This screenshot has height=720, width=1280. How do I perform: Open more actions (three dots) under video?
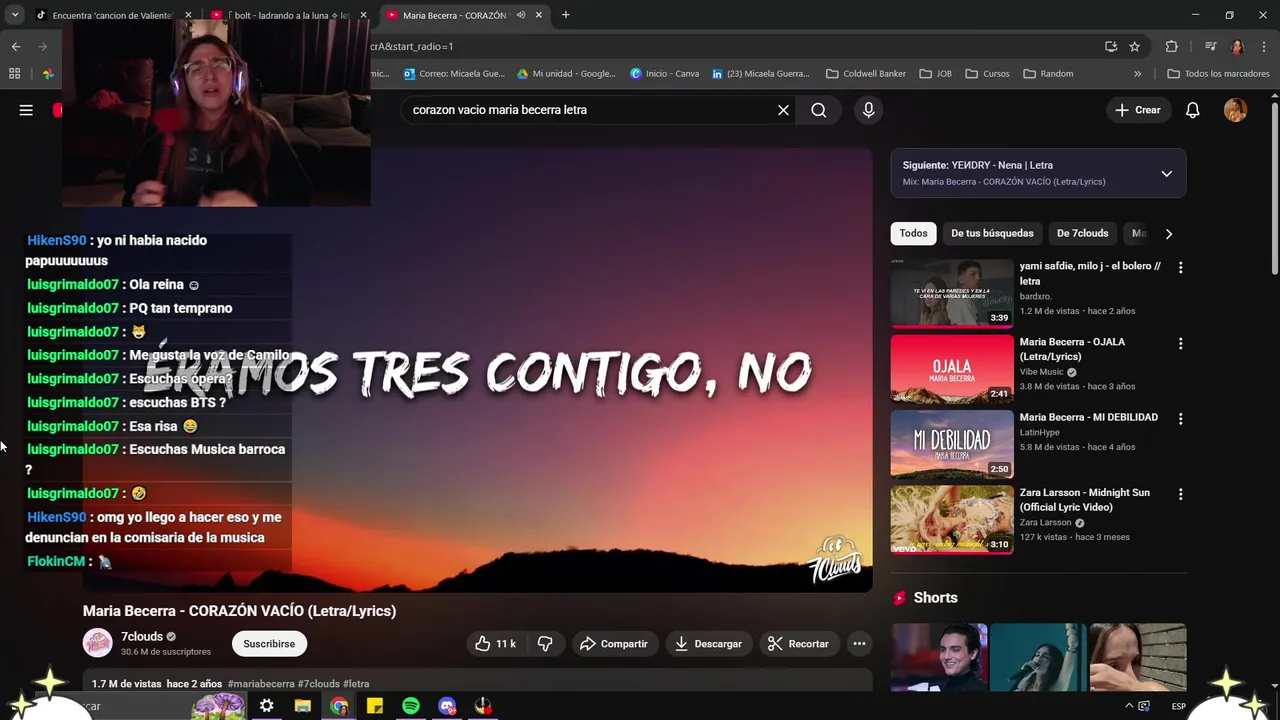tap(858, 644)
